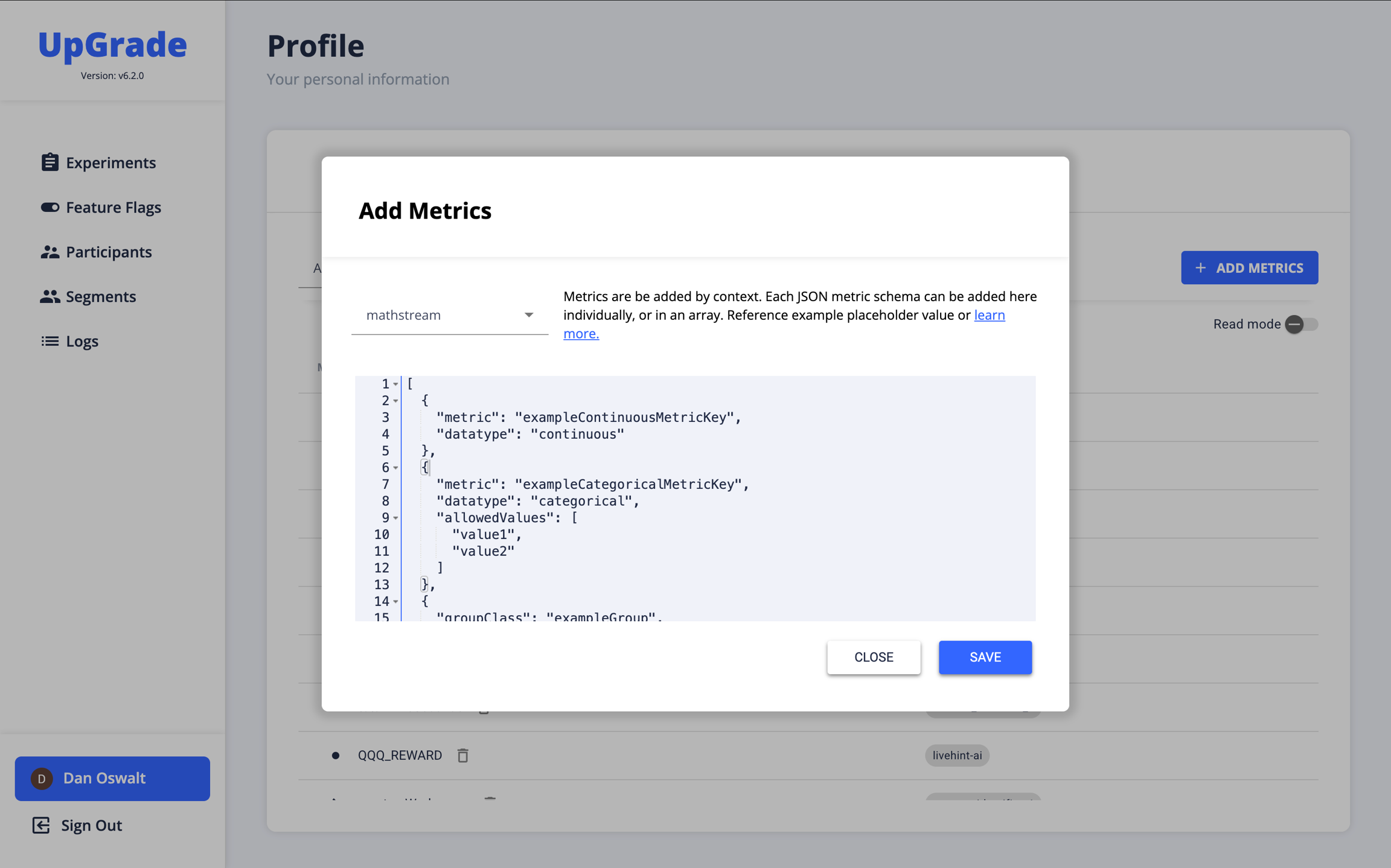
Task: Click Close to dismiss the dialog
Action: [x=873, y=657]
